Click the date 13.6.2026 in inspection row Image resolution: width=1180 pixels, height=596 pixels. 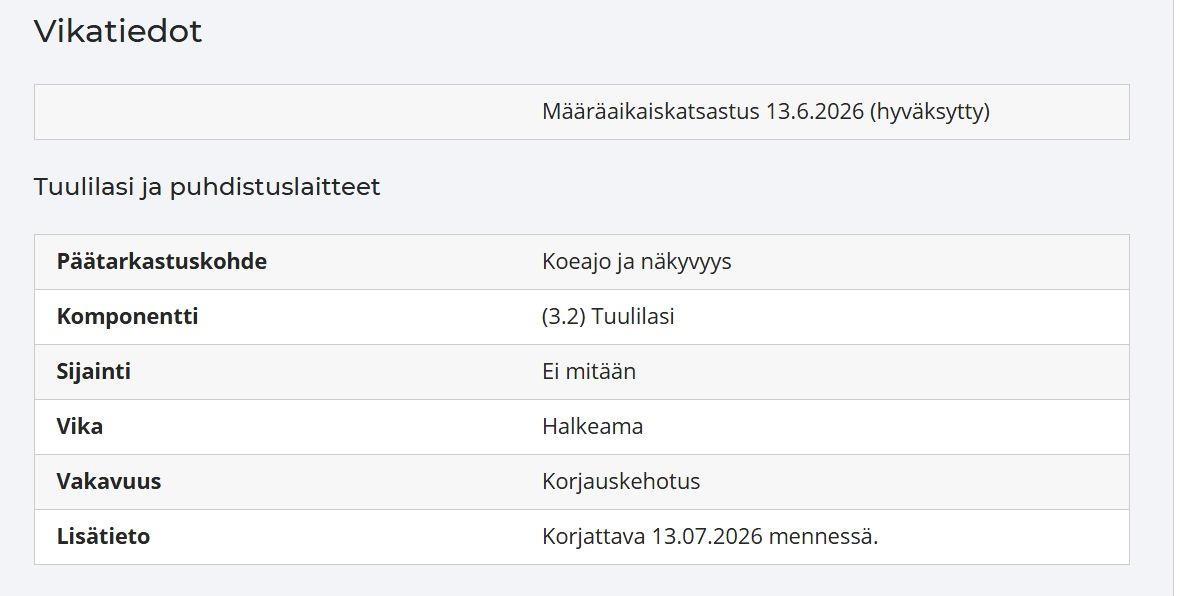tap(814, 112)
